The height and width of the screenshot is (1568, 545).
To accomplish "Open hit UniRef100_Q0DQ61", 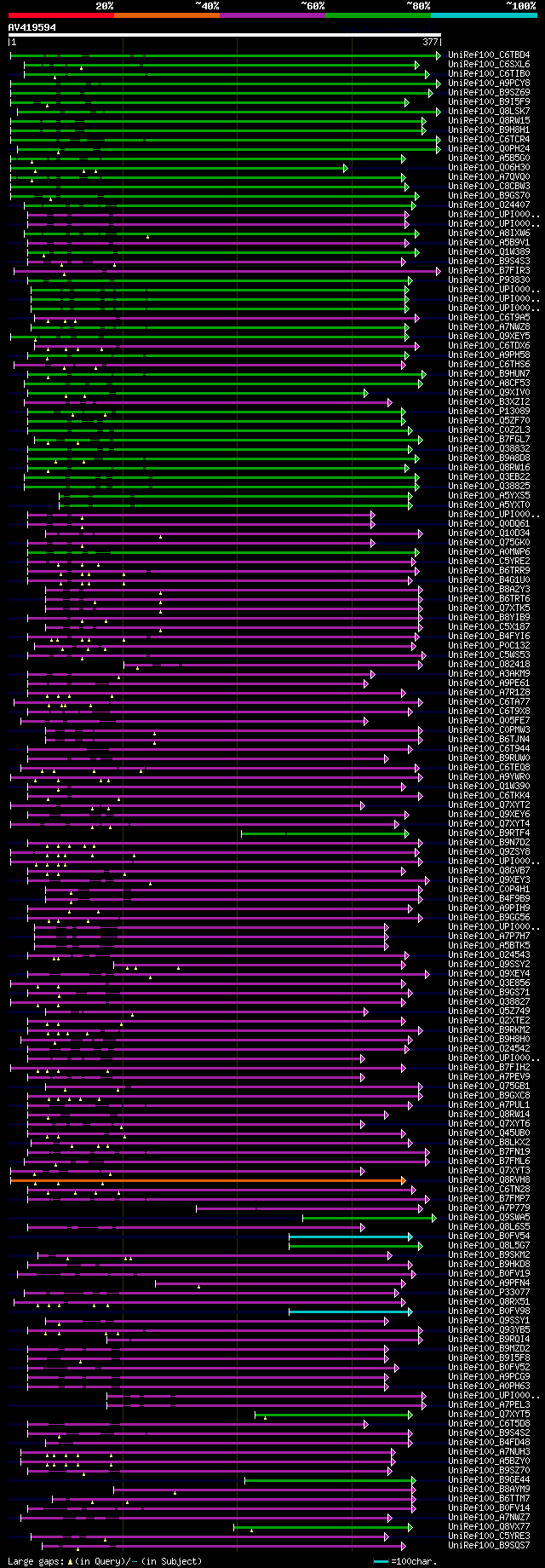I will tap(489, 524).
